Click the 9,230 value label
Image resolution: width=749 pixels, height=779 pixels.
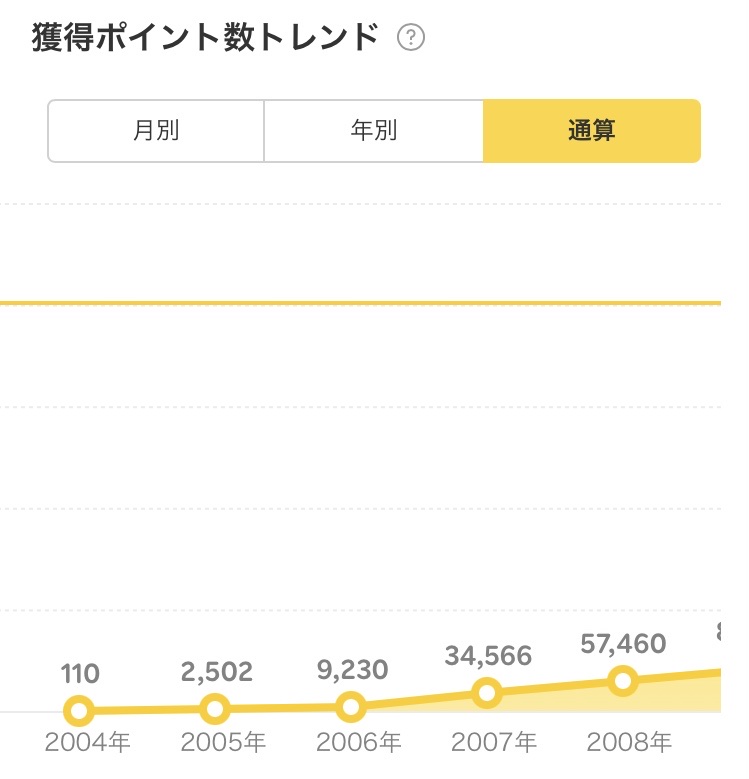point(353,670)
